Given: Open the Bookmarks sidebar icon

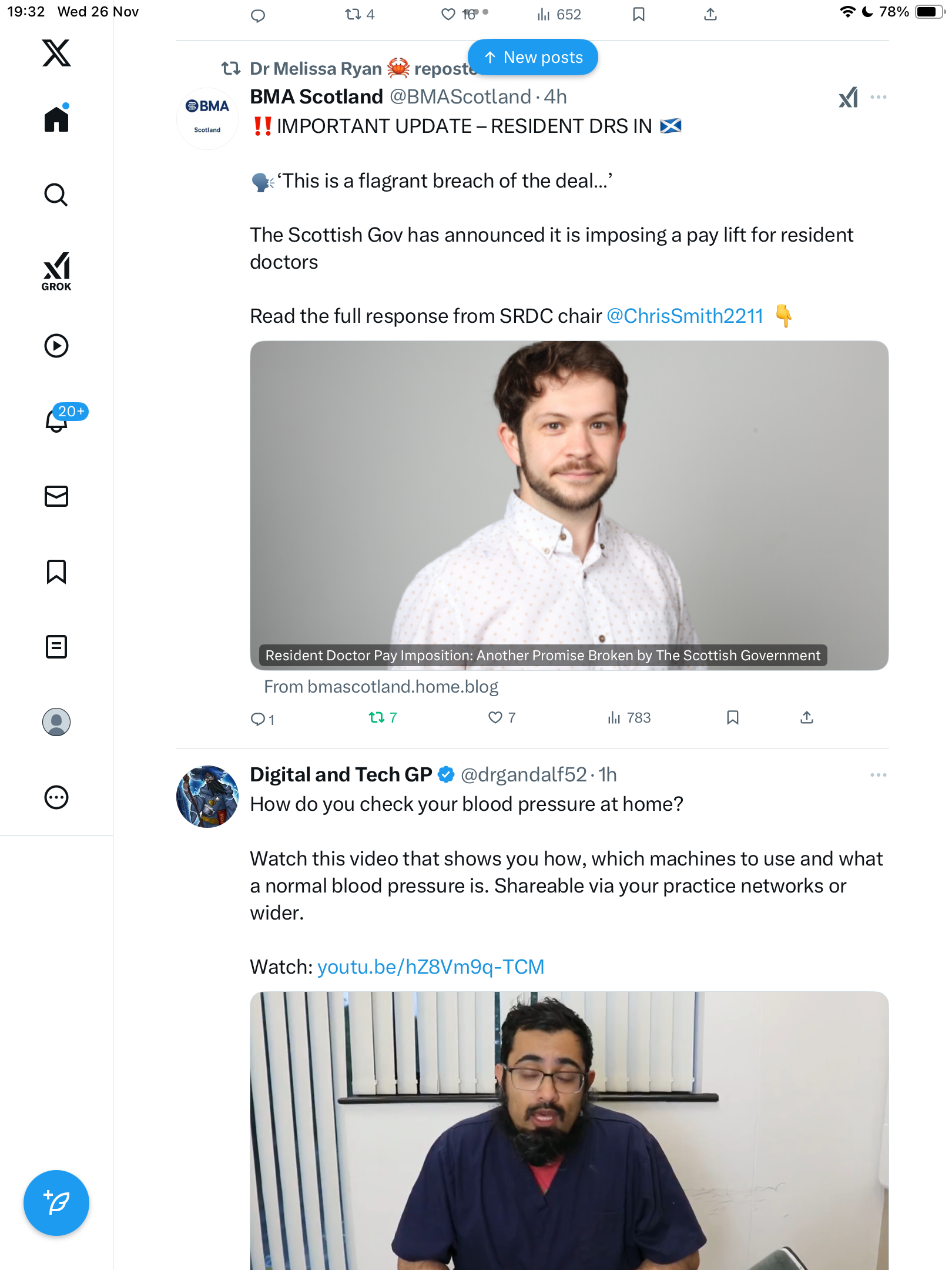Looking at the screenshot, I should click(56, 571).
